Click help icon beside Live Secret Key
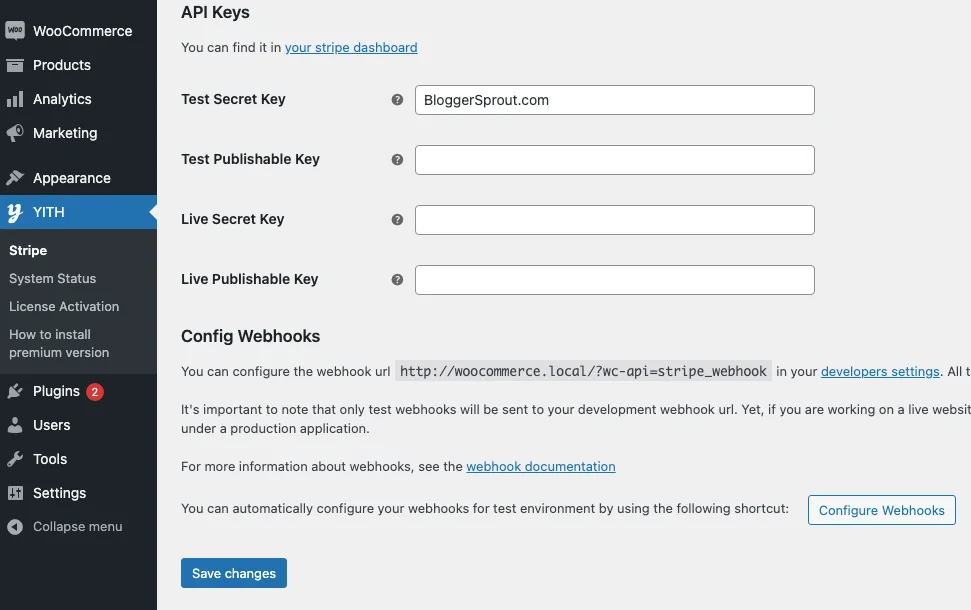 click(x=397, y=220)
